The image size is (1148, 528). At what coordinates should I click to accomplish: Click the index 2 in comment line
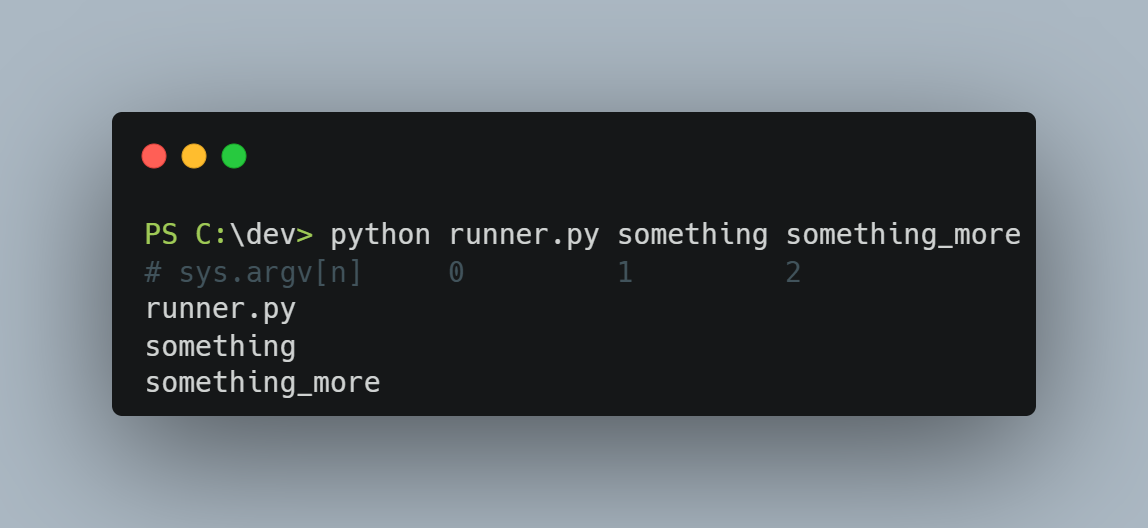pyautogui.click(x=794, y=272)
